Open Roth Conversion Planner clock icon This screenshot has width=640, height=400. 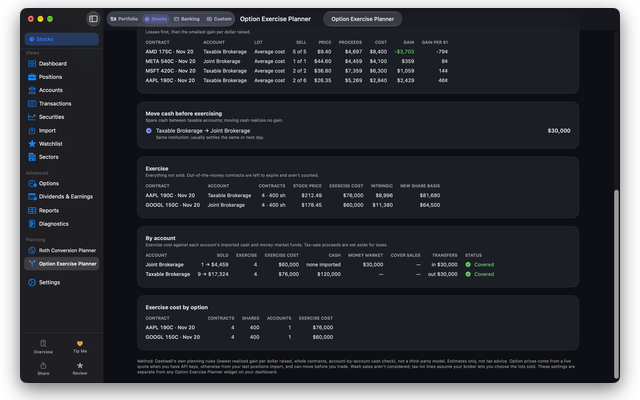(32, 251)
